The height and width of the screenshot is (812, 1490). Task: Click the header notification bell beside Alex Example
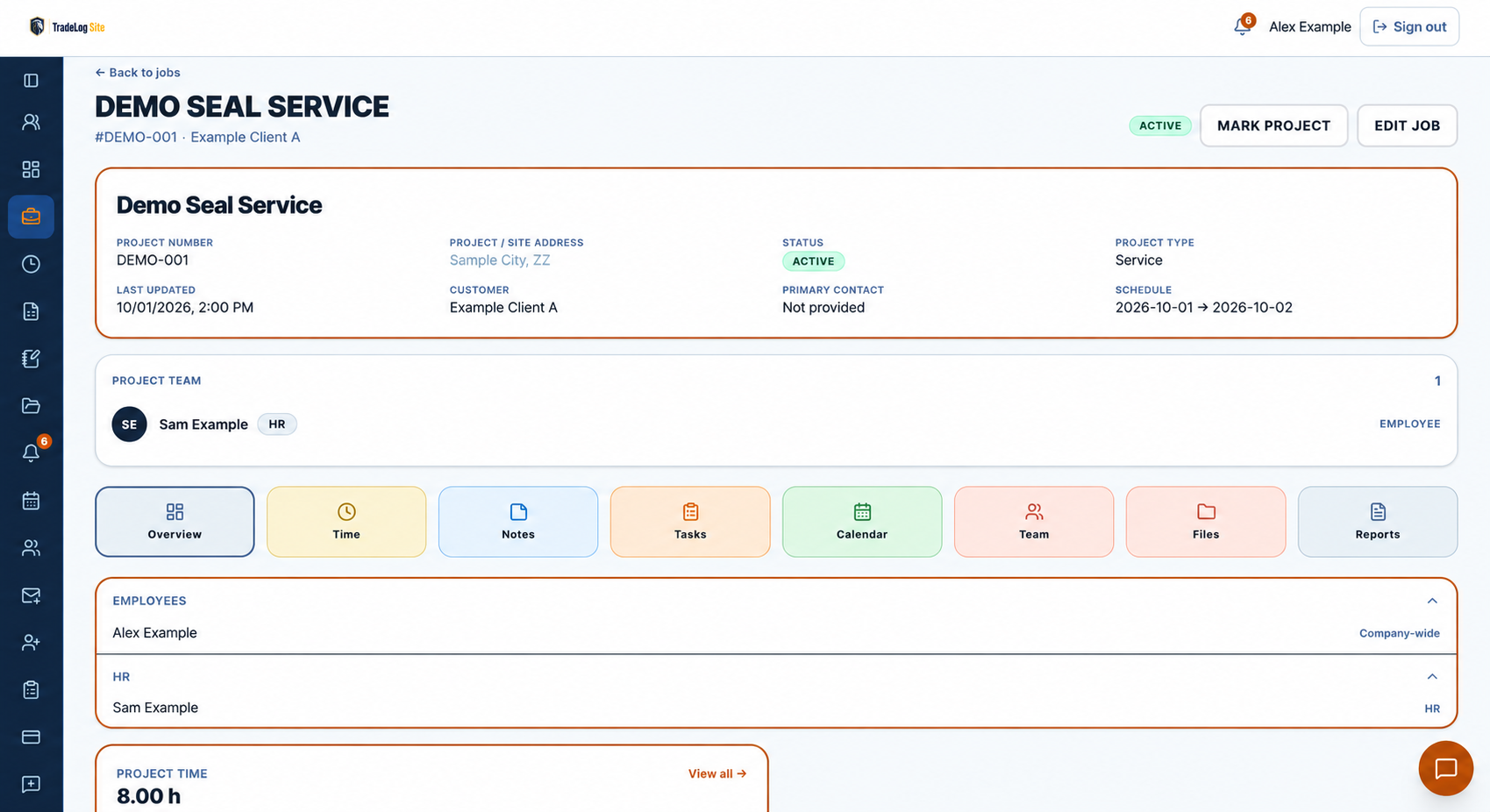click(x=1243, y=26)
